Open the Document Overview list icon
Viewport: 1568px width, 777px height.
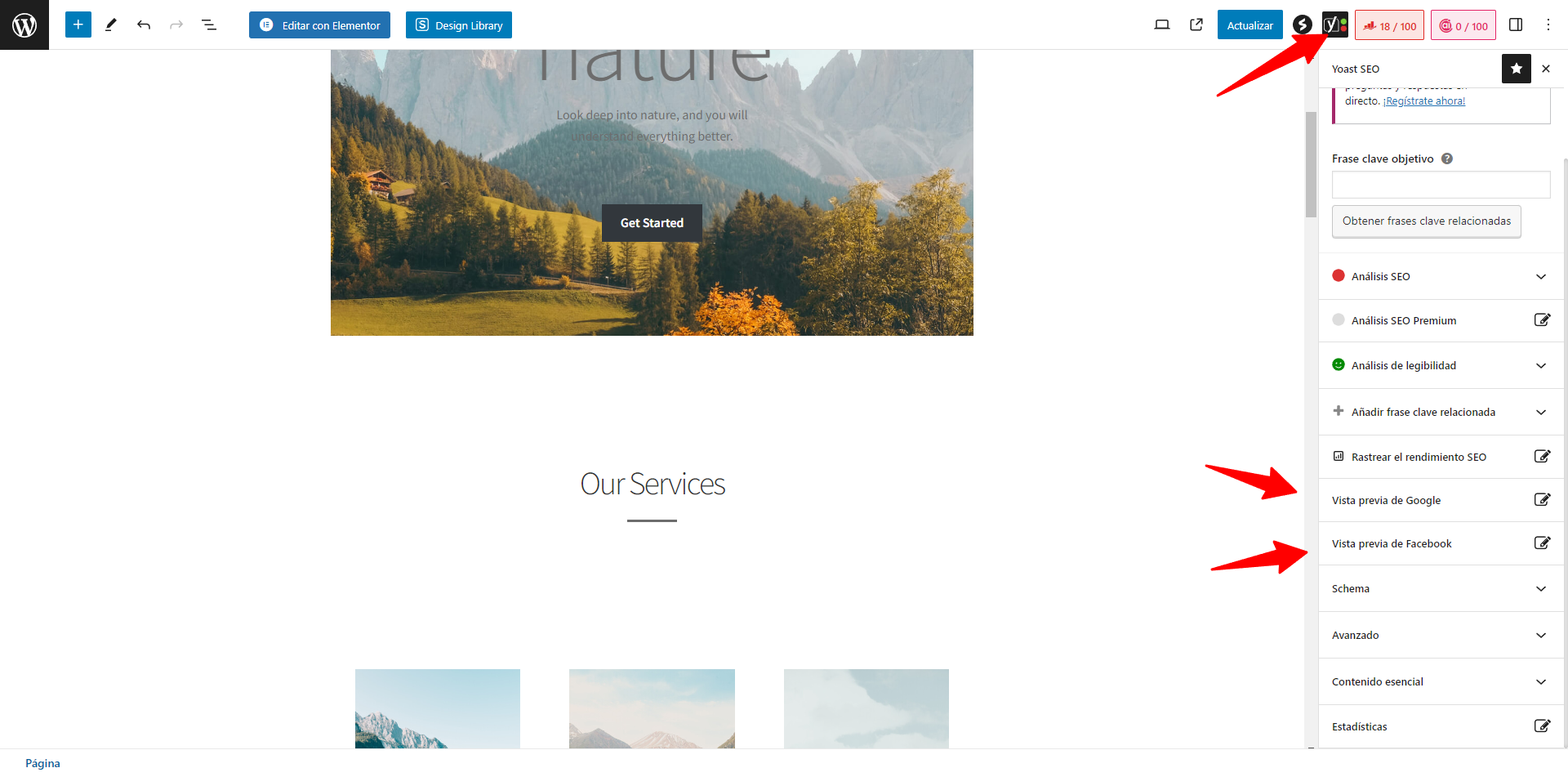(x=209, y=25)
